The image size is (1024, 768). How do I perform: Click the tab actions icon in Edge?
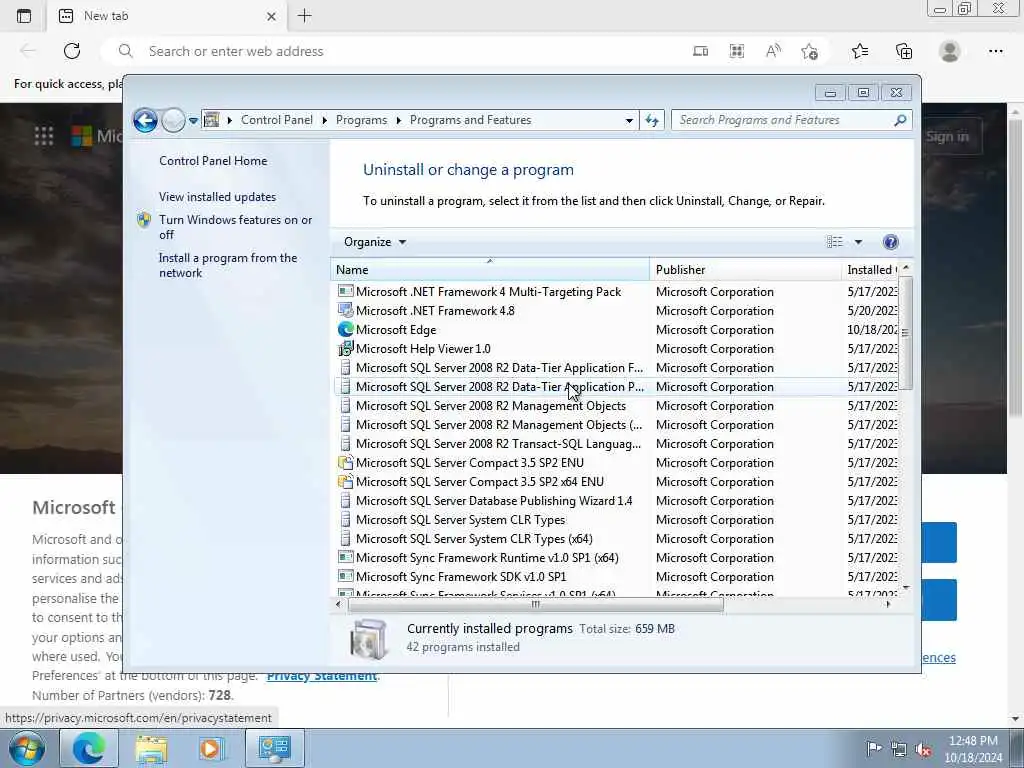tap(24, 16)
